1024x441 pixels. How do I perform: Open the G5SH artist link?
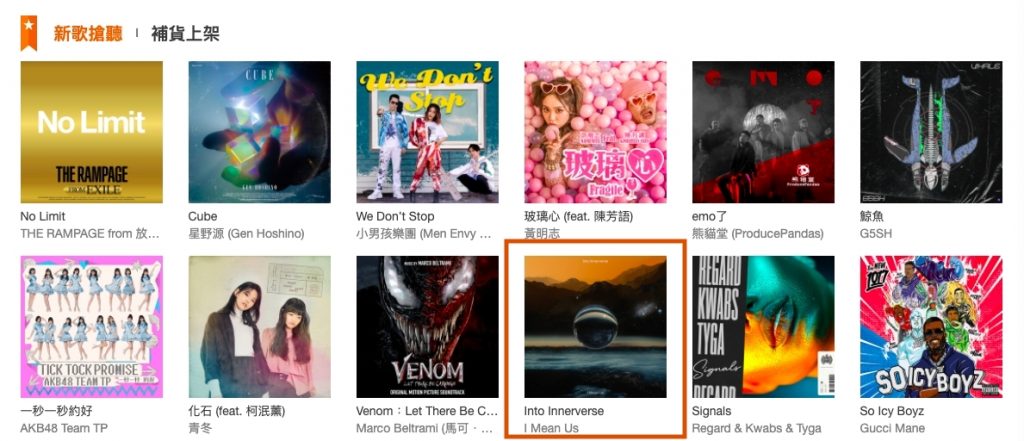point(876,233)
